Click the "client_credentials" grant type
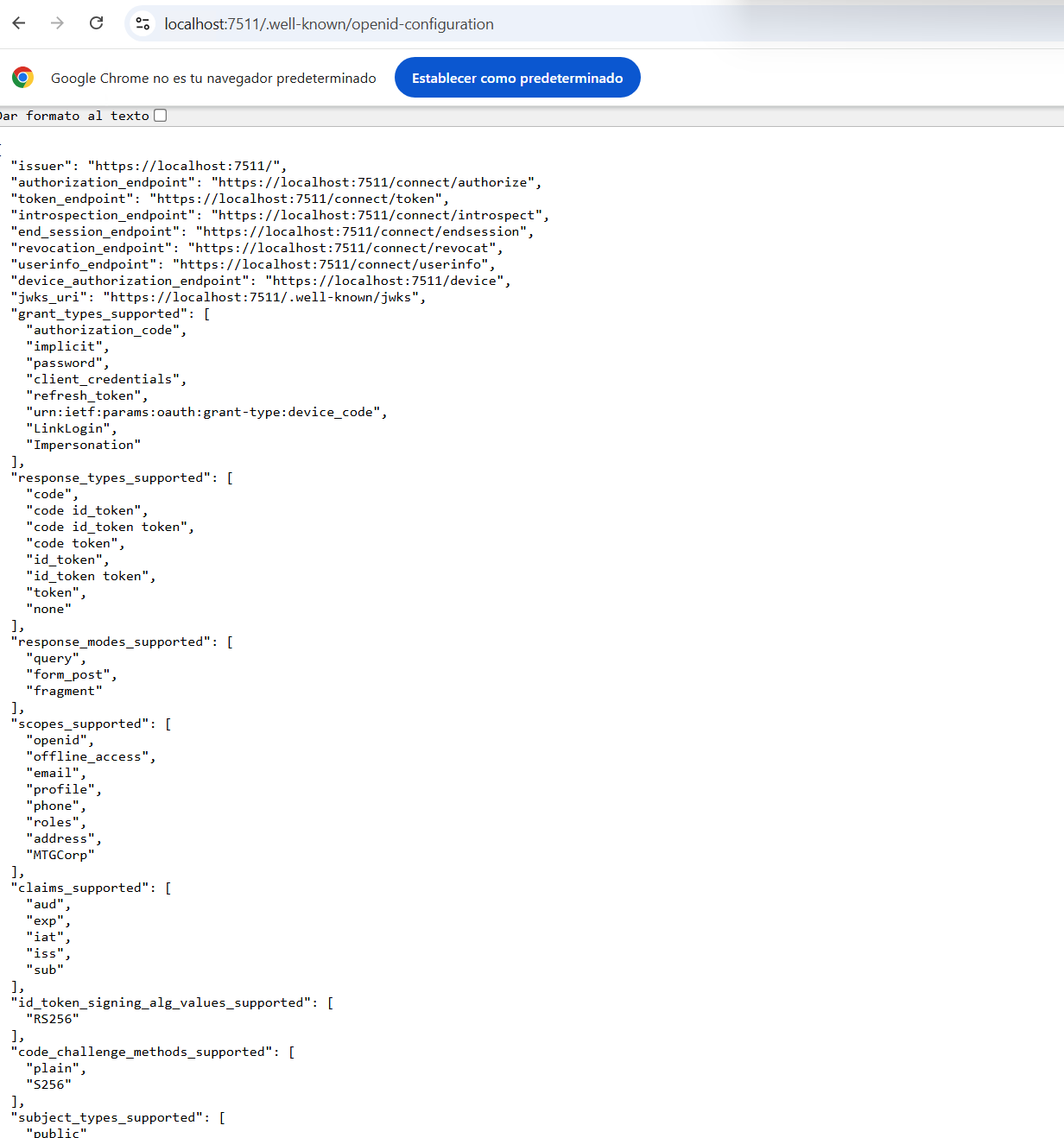 point(105,379)
